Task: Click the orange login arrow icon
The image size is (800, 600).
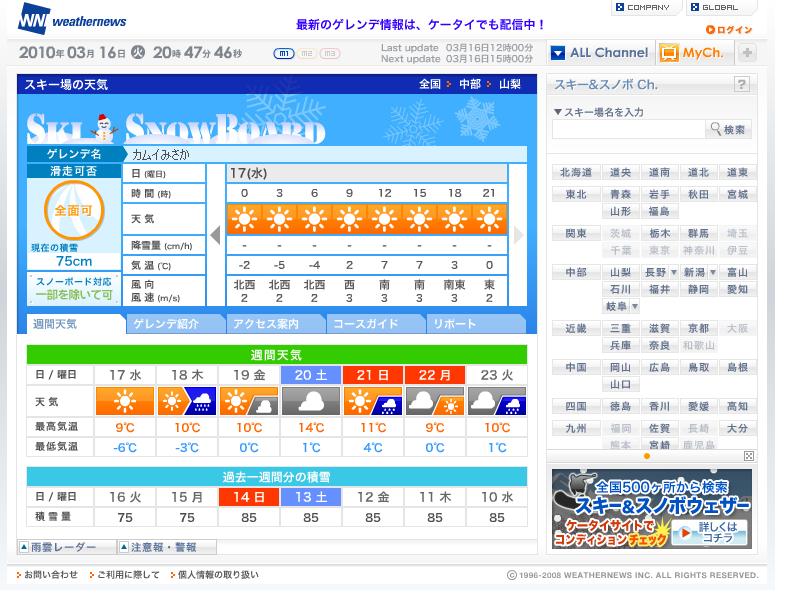Action: pyautogui.click(x=710, y=30)
